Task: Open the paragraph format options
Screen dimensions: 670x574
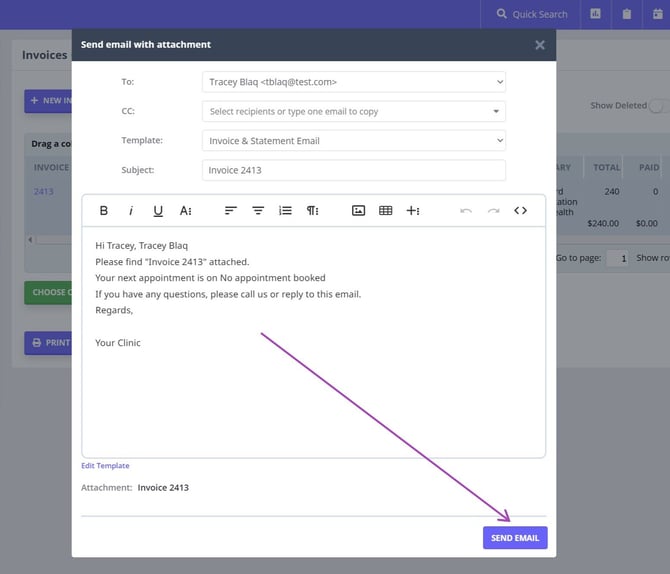Action: click(x=313, y=211)
